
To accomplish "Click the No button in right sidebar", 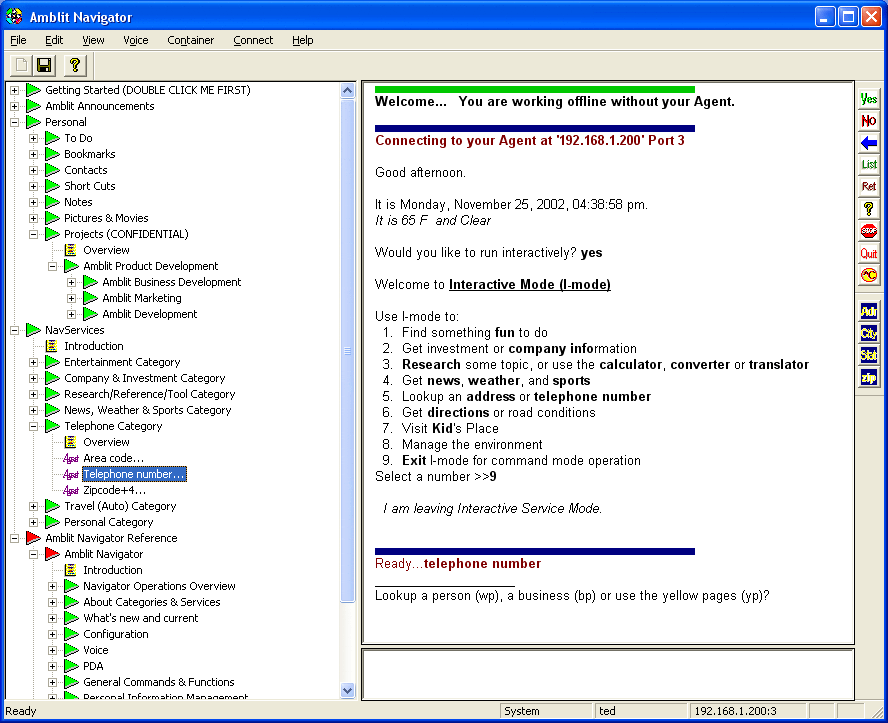I will pyautogui.click(x=869, y=121).
